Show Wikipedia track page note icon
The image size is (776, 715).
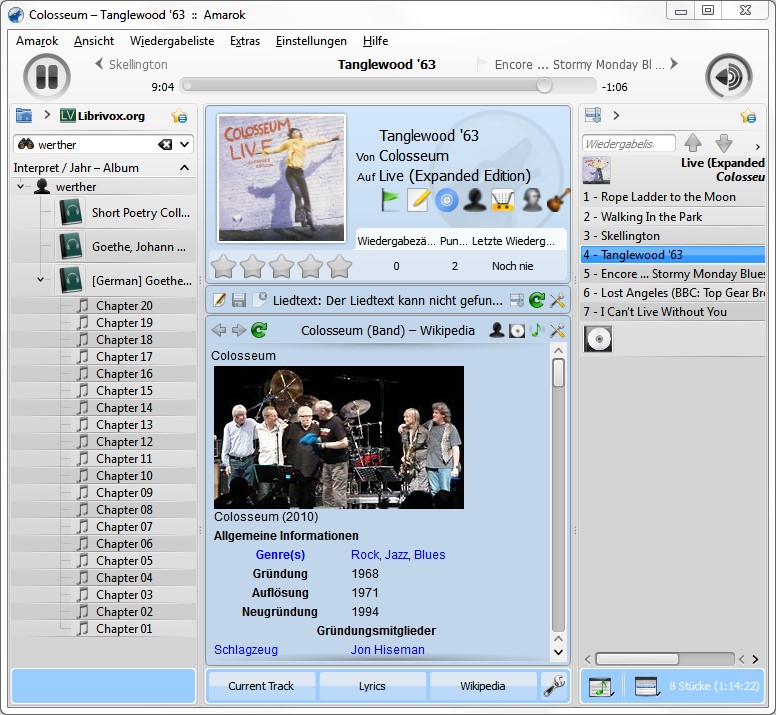tap(536, 330)
